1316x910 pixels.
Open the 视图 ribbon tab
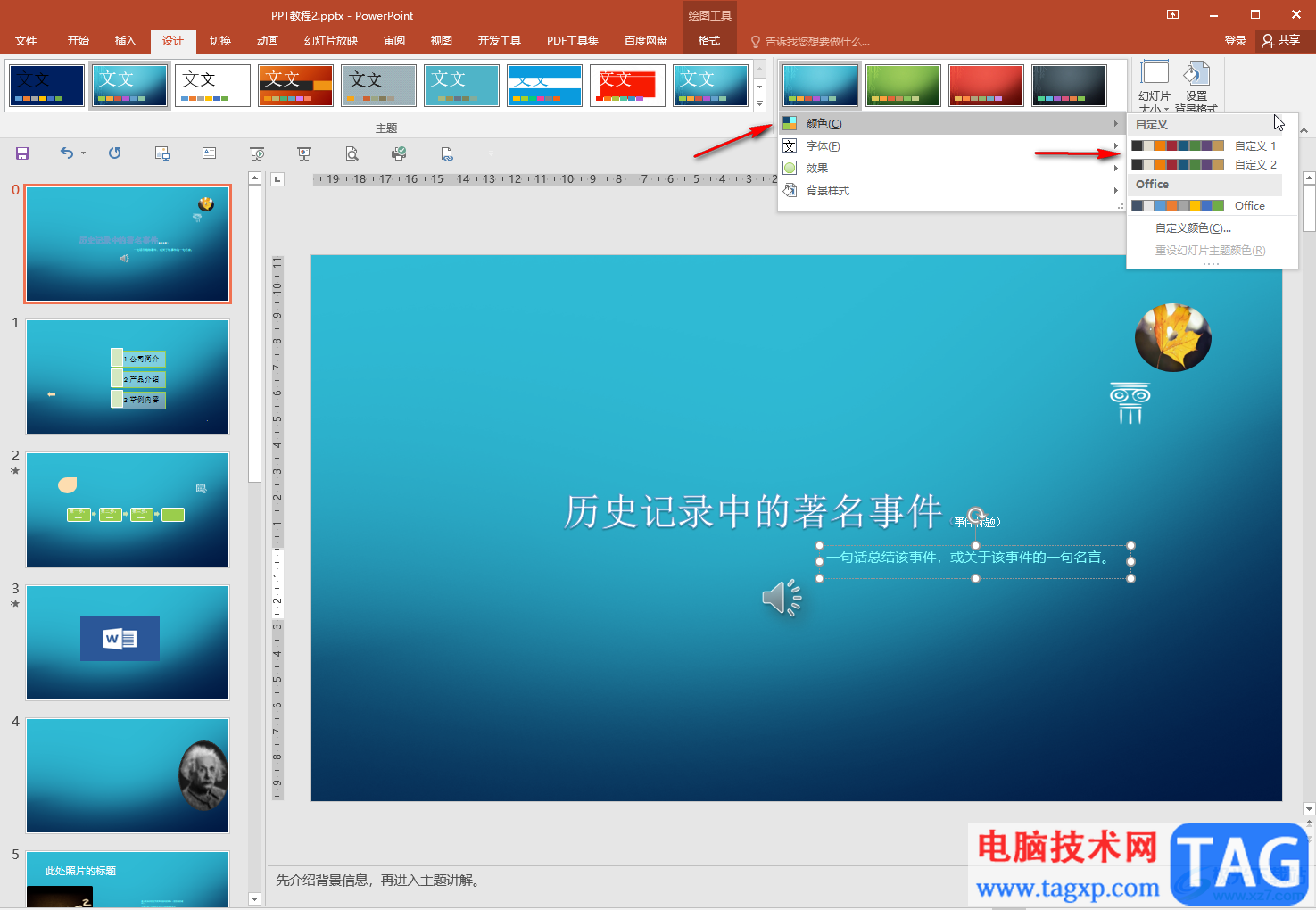[x=442, y=40]
